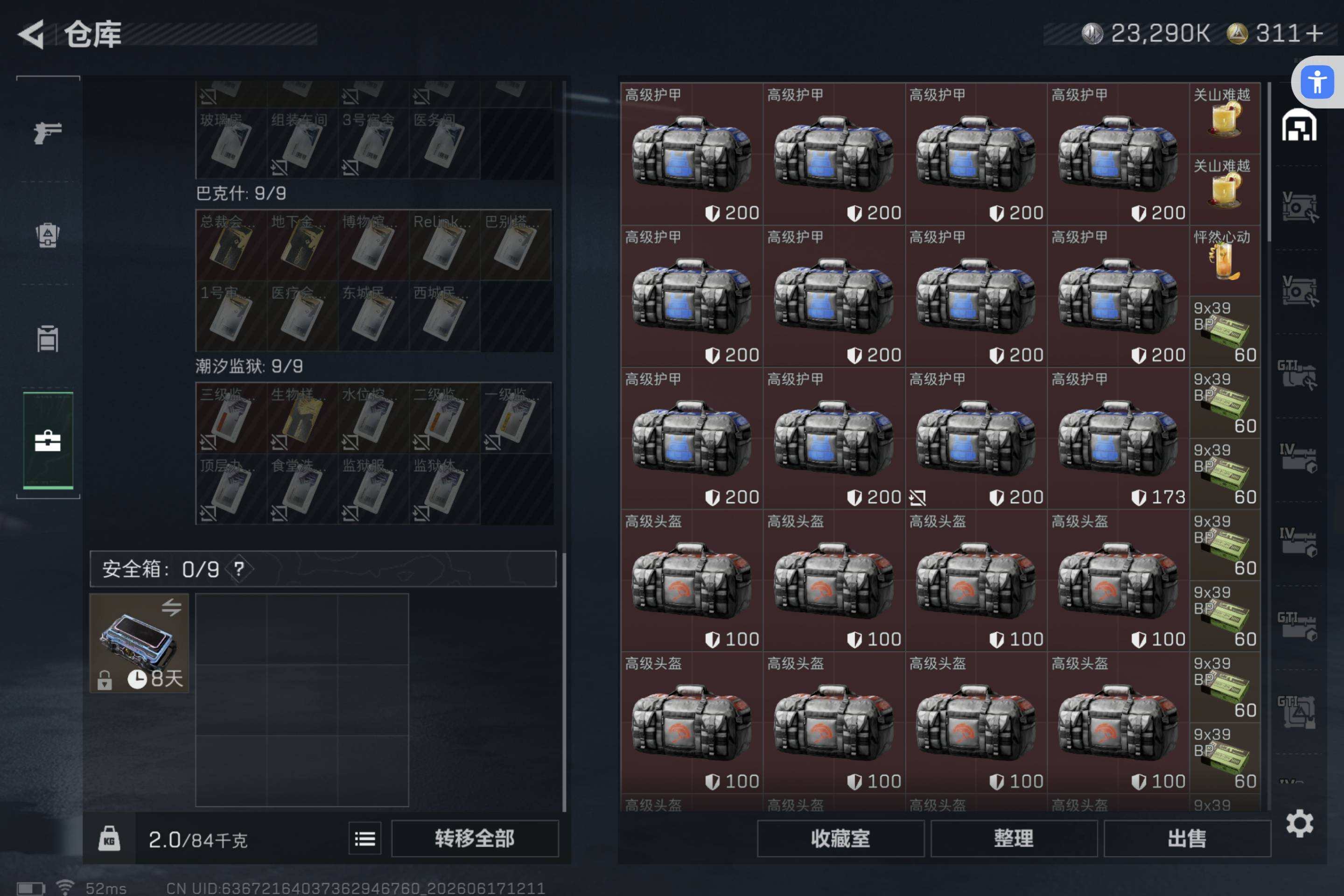Select the 监狱体 keycard

445,489
